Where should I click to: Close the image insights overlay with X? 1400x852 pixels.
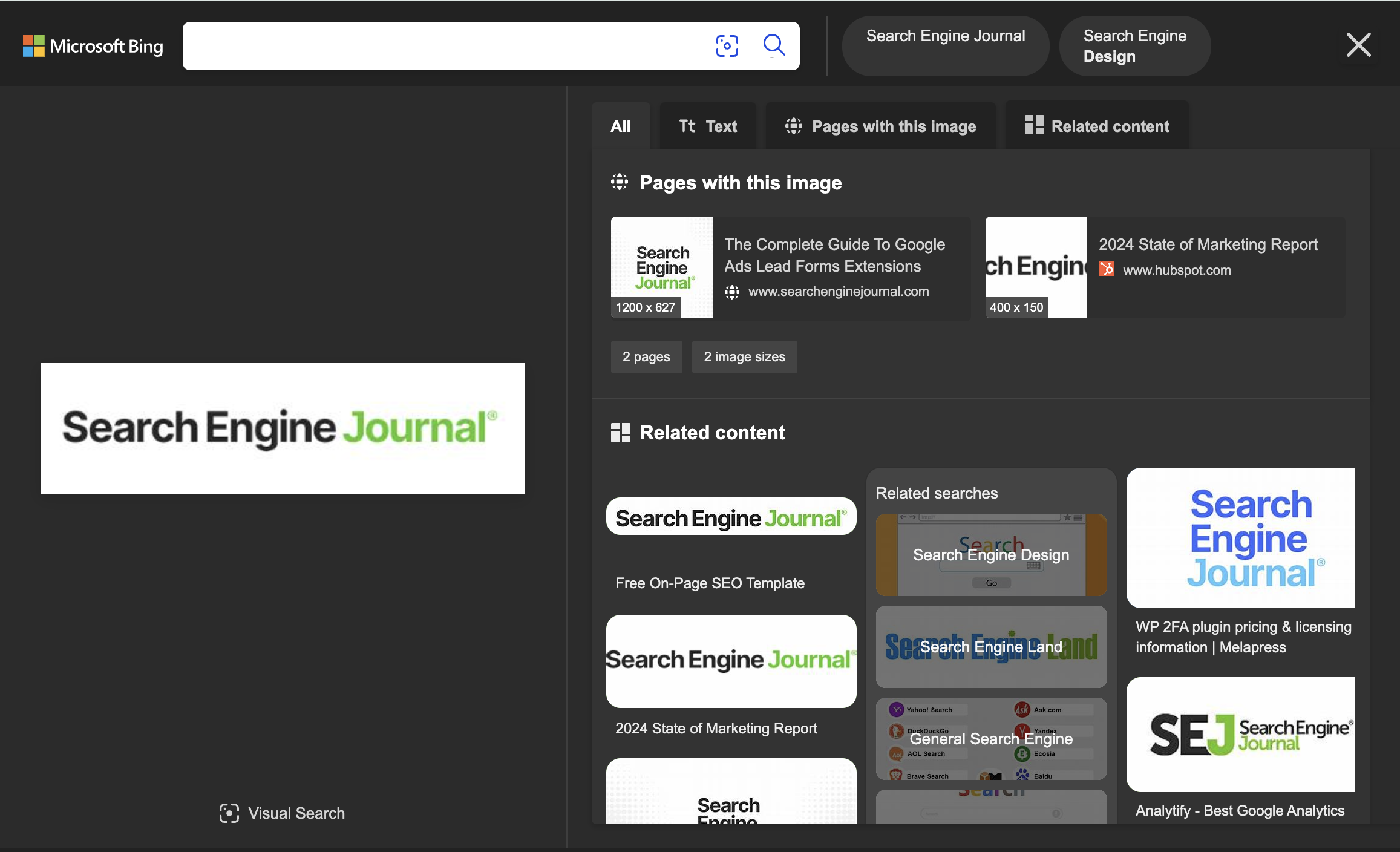point(1358,45)
